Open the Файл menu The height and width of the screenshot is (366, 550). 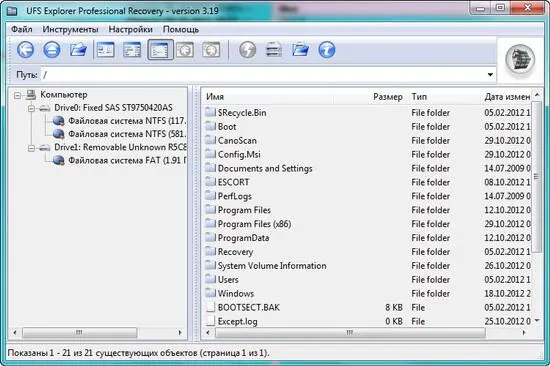[x=22, y=29]
